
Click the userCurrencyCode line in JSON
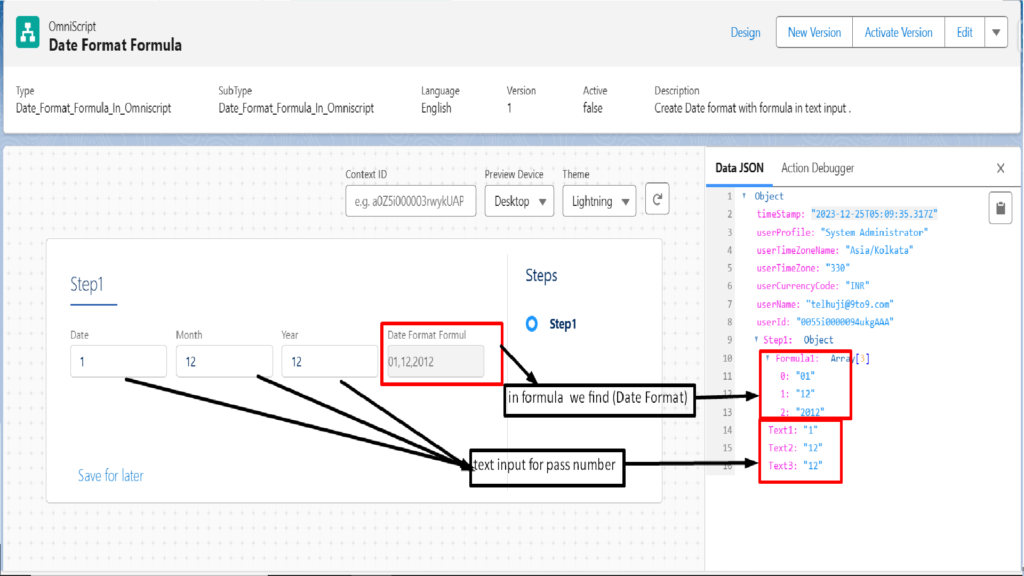[x=813, y=286]
